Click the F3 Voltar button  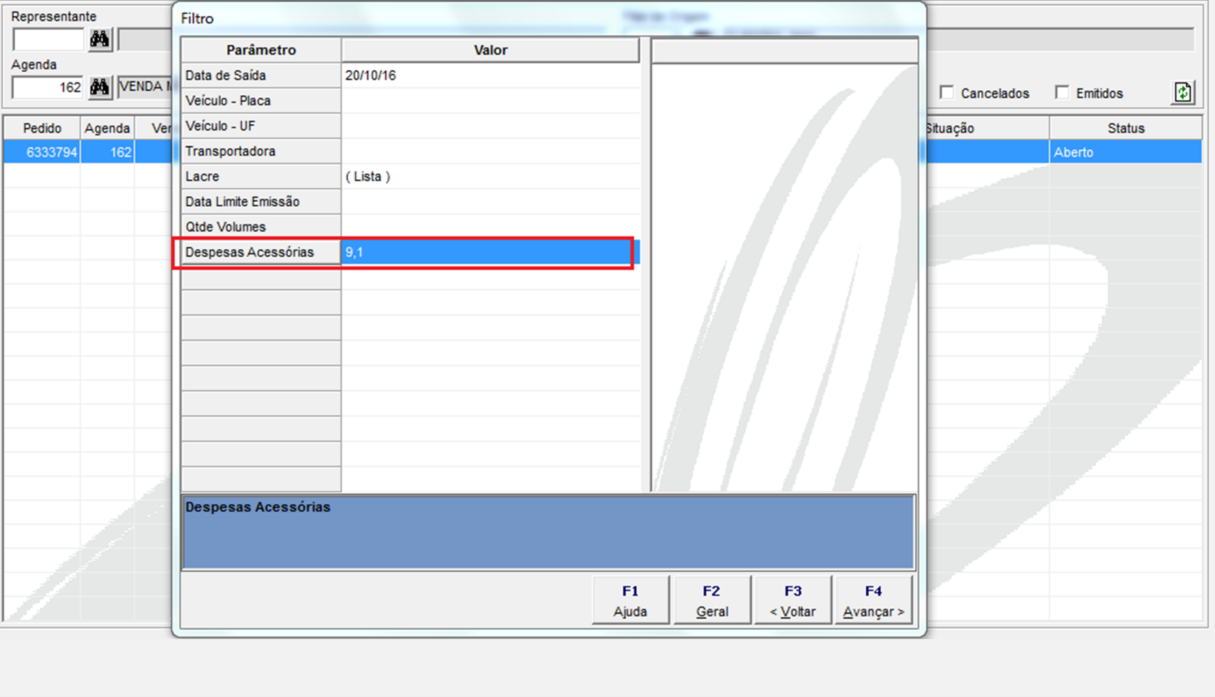point(793,601)
